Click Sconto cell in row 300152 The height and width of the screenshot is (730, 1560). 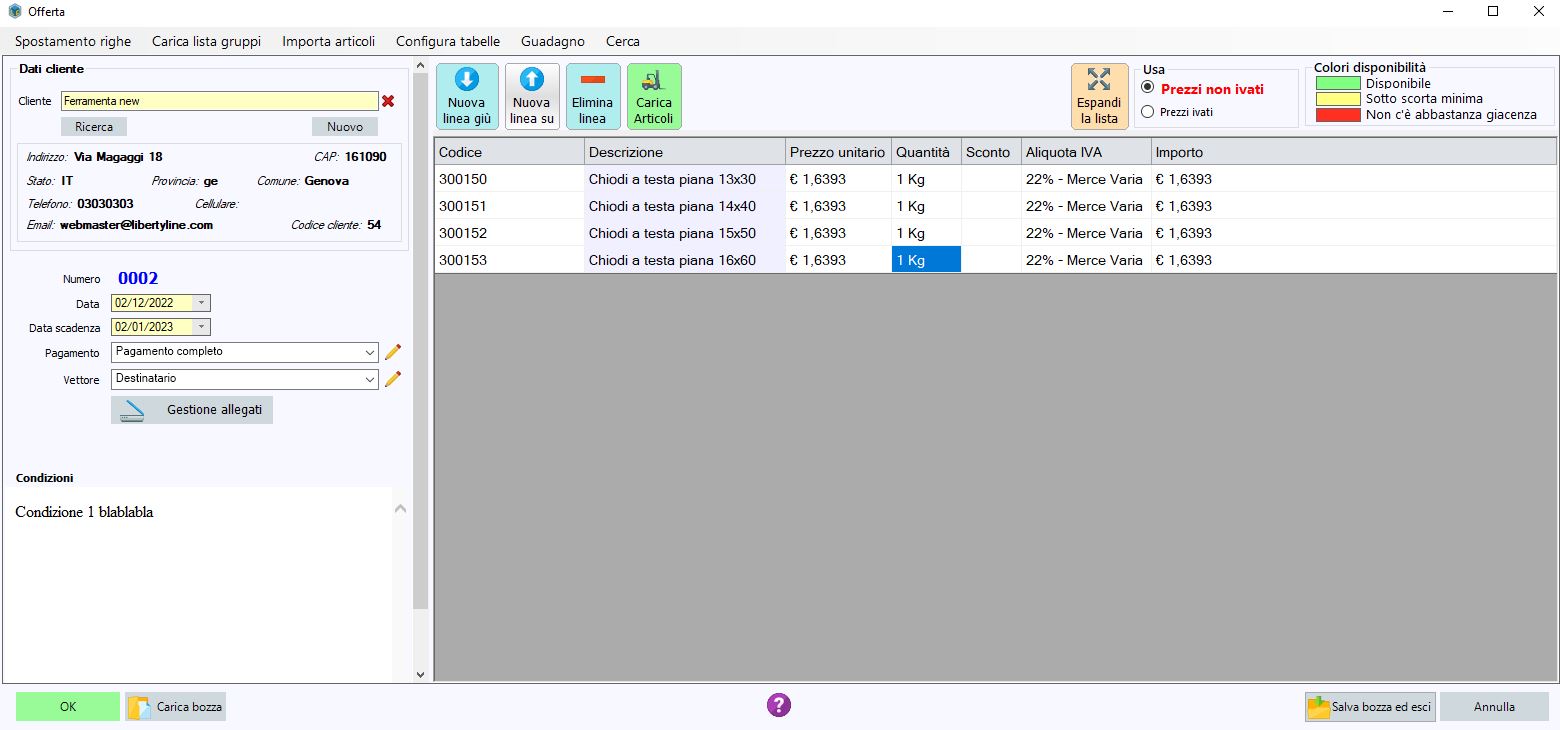coord(991,233)
